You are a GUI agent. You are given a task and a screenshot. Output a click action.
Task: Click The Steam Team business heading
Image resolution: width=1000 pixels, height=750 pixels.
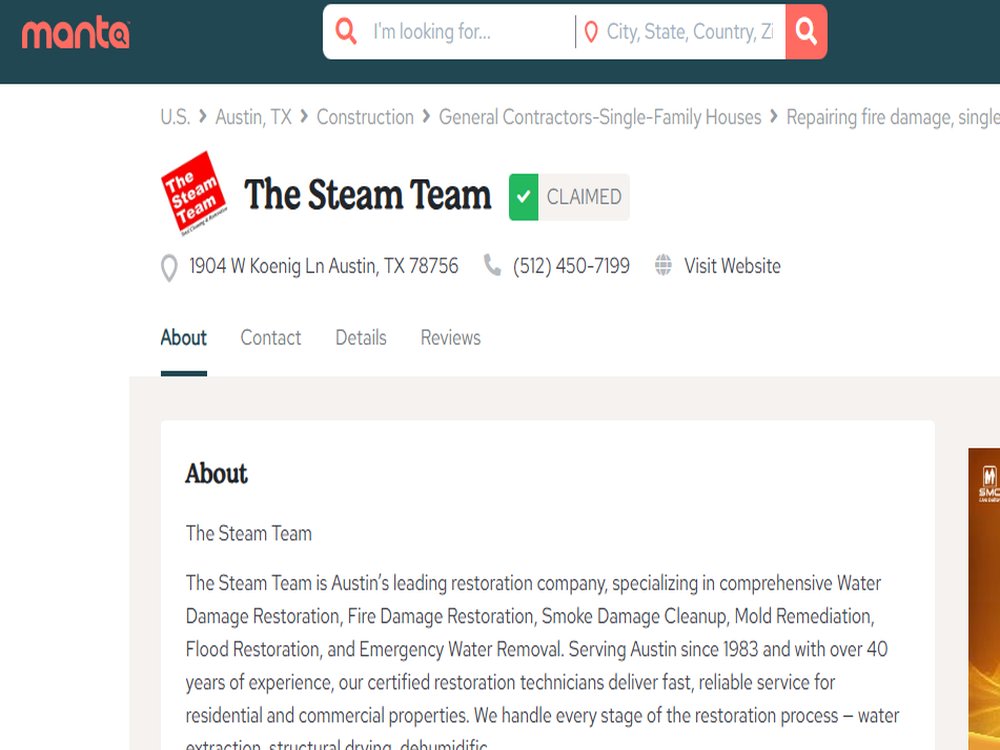(367, 195)
